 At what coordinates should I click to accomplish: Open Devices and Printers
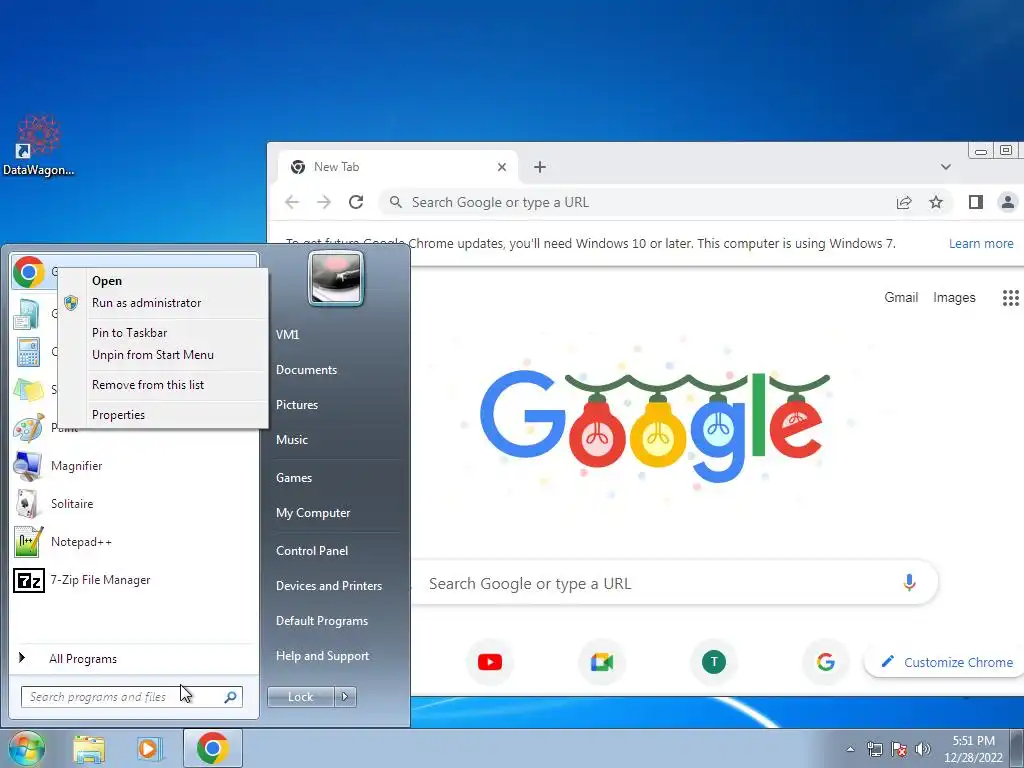point(328,586)
